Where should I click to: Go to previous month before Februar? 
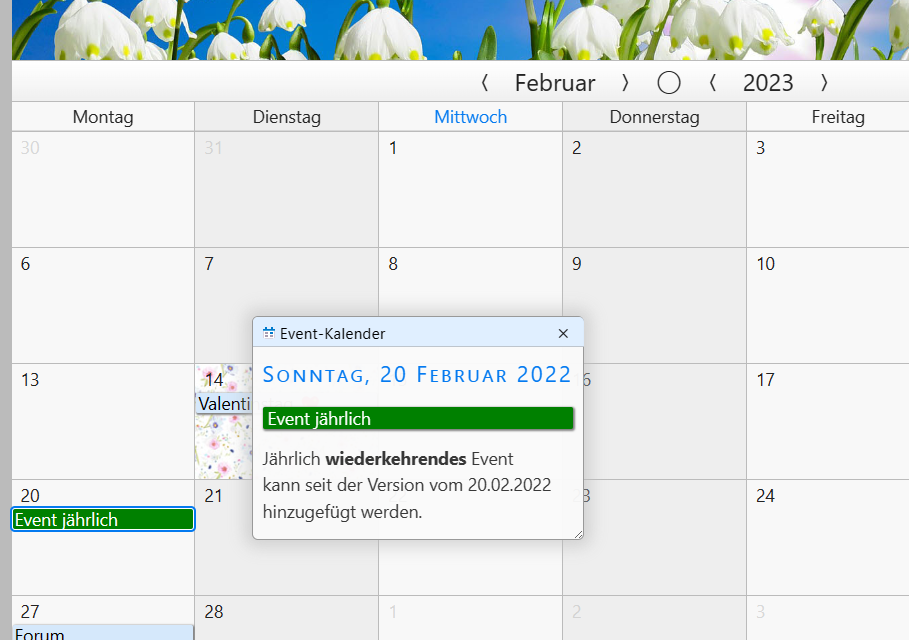click(x=485, y=83)
